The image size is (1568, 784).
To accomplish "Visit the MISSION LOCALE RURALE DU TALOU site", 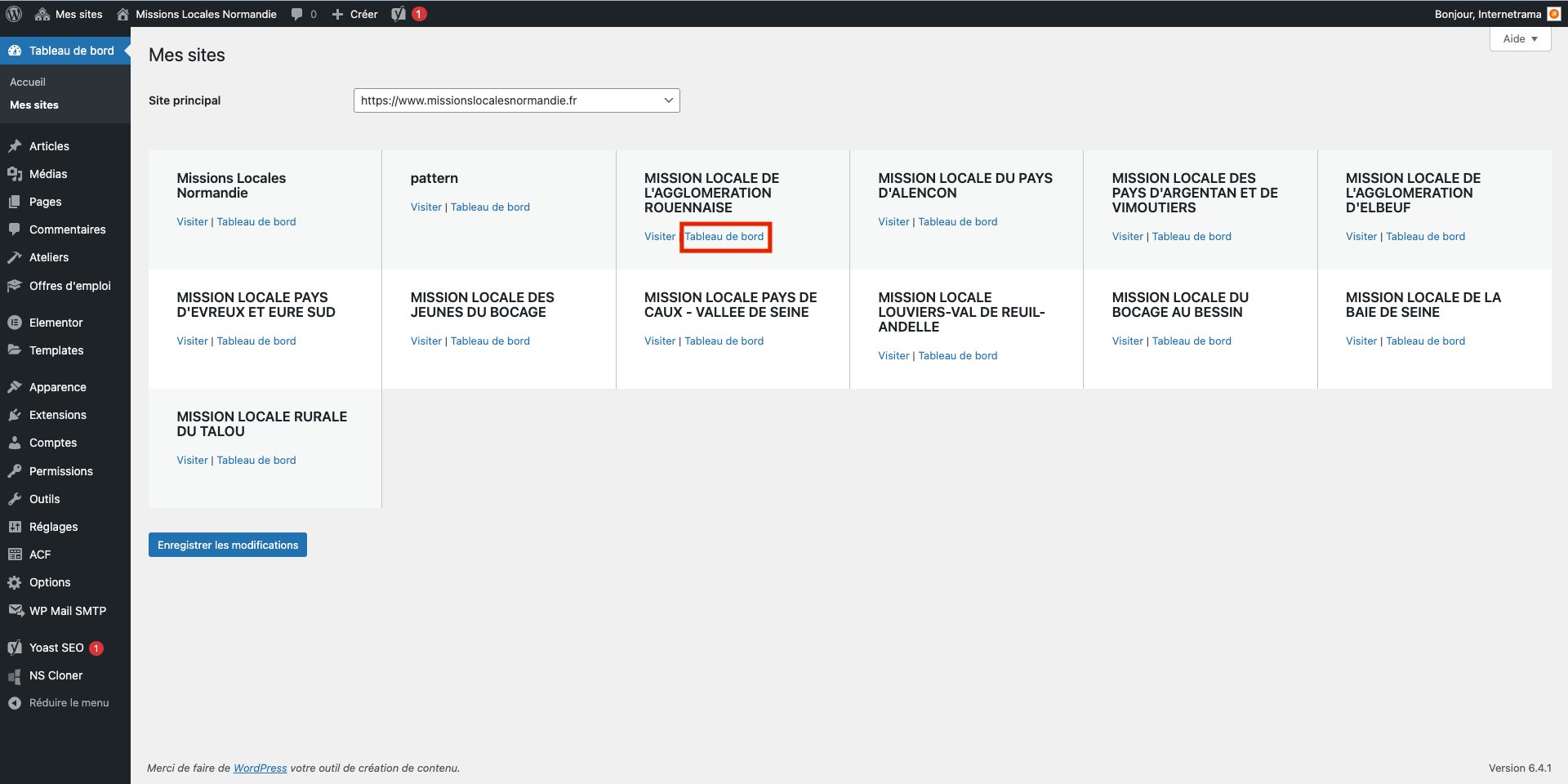I will (x=192, y=461).
